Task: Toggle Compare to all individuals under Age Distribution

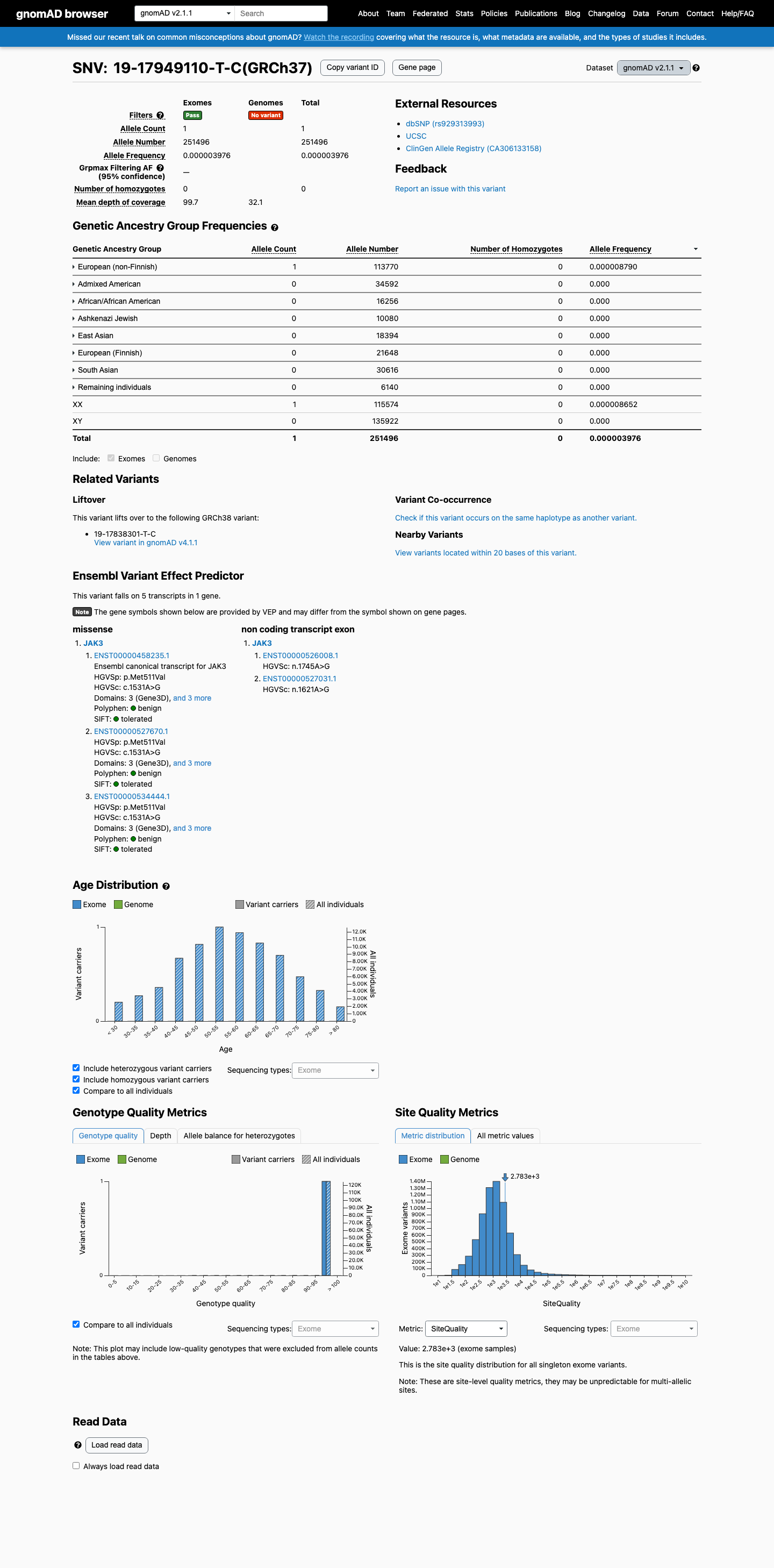Action: [76, 1089]
